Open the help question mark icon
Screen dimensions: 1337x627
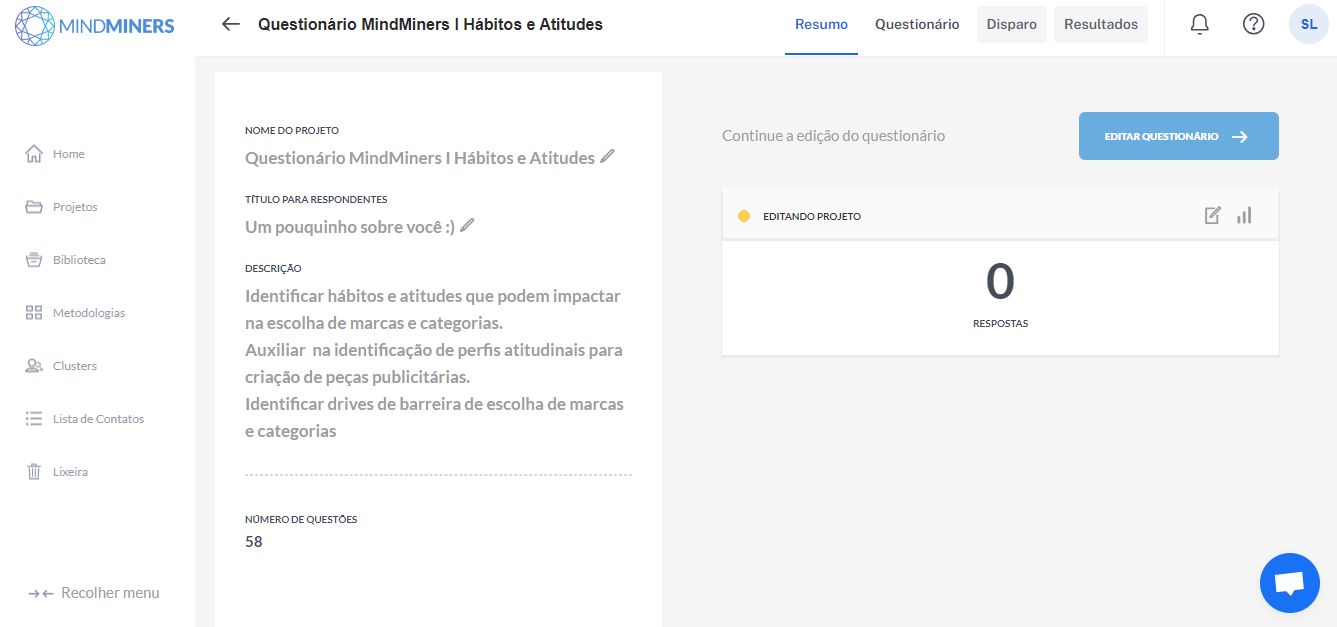[x=1253, y=24]
